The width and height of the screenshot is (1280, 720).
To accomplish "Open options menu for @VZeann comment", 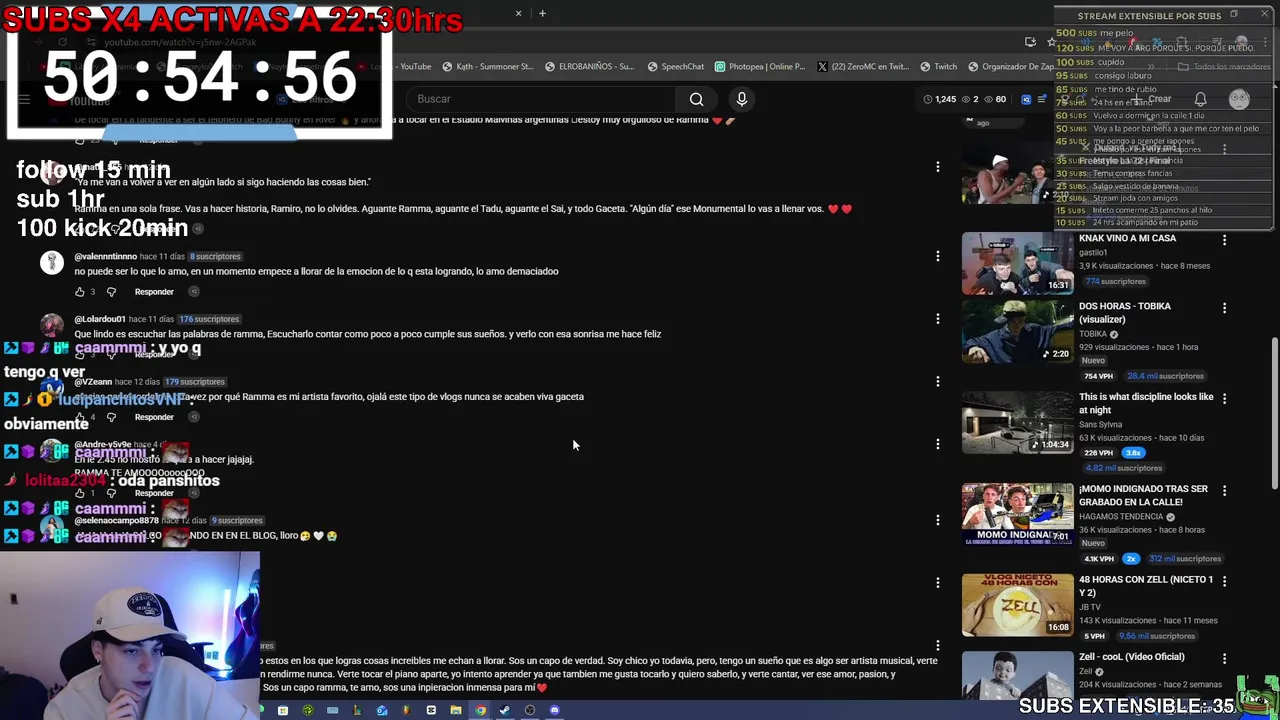I will point(938,381).
